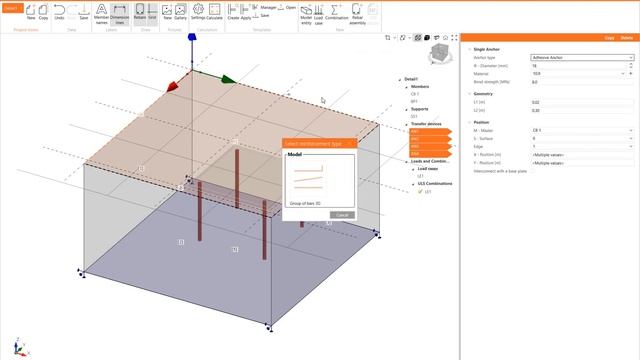Select SS1 support in tree
Image resolution: width=640 pixels, height=360 pixels.
point(414,117)
